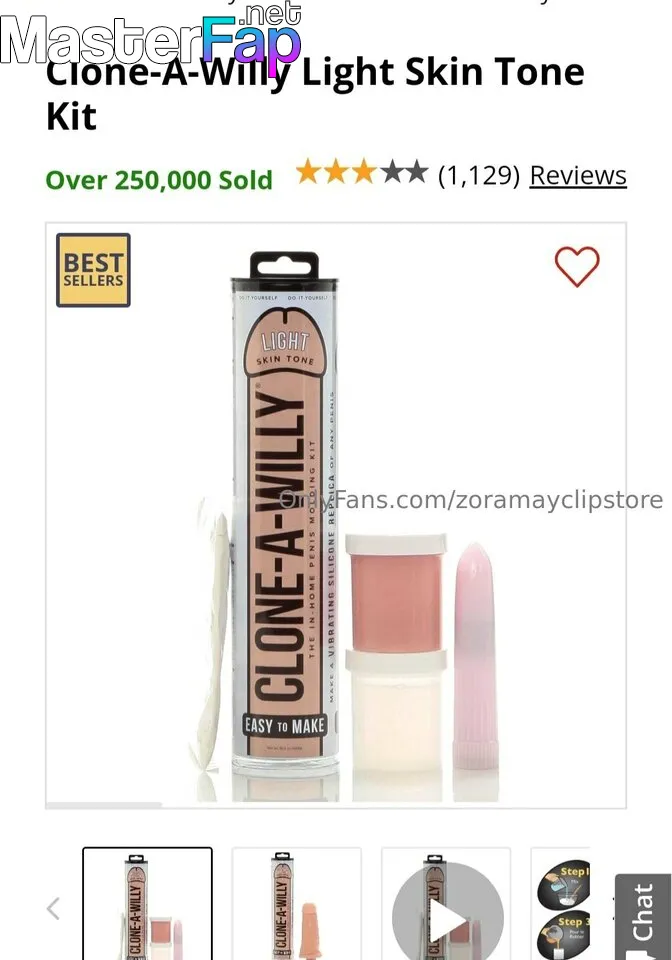Click the Over 250,000 Sold text
Screen dimensions: 672x960
[x=159, y=180]
